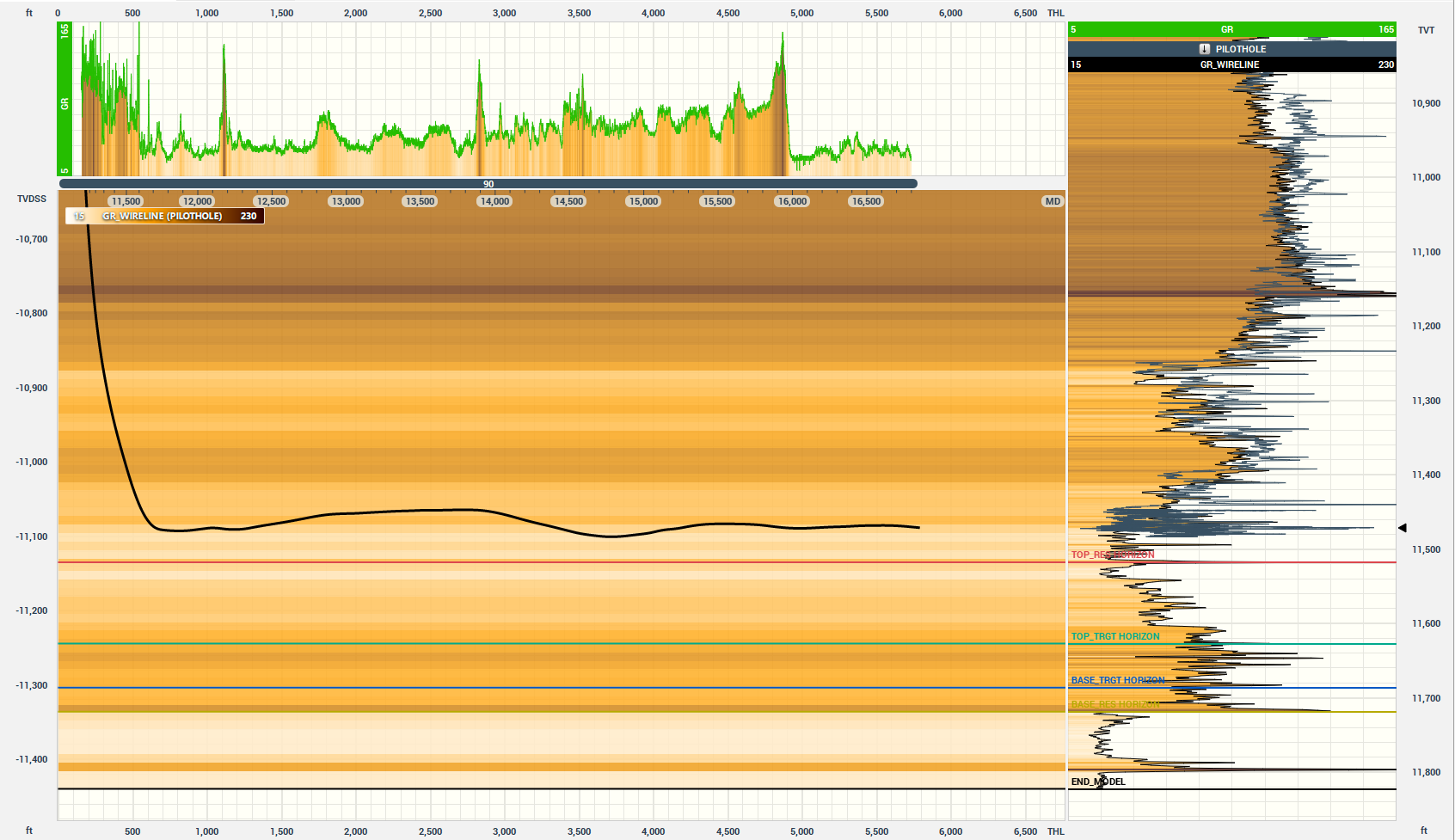Select the BASE_RES HORIZON label
Viewport: 1455px width, 840px height.
pyautogui.click(x=1115, y=704)
